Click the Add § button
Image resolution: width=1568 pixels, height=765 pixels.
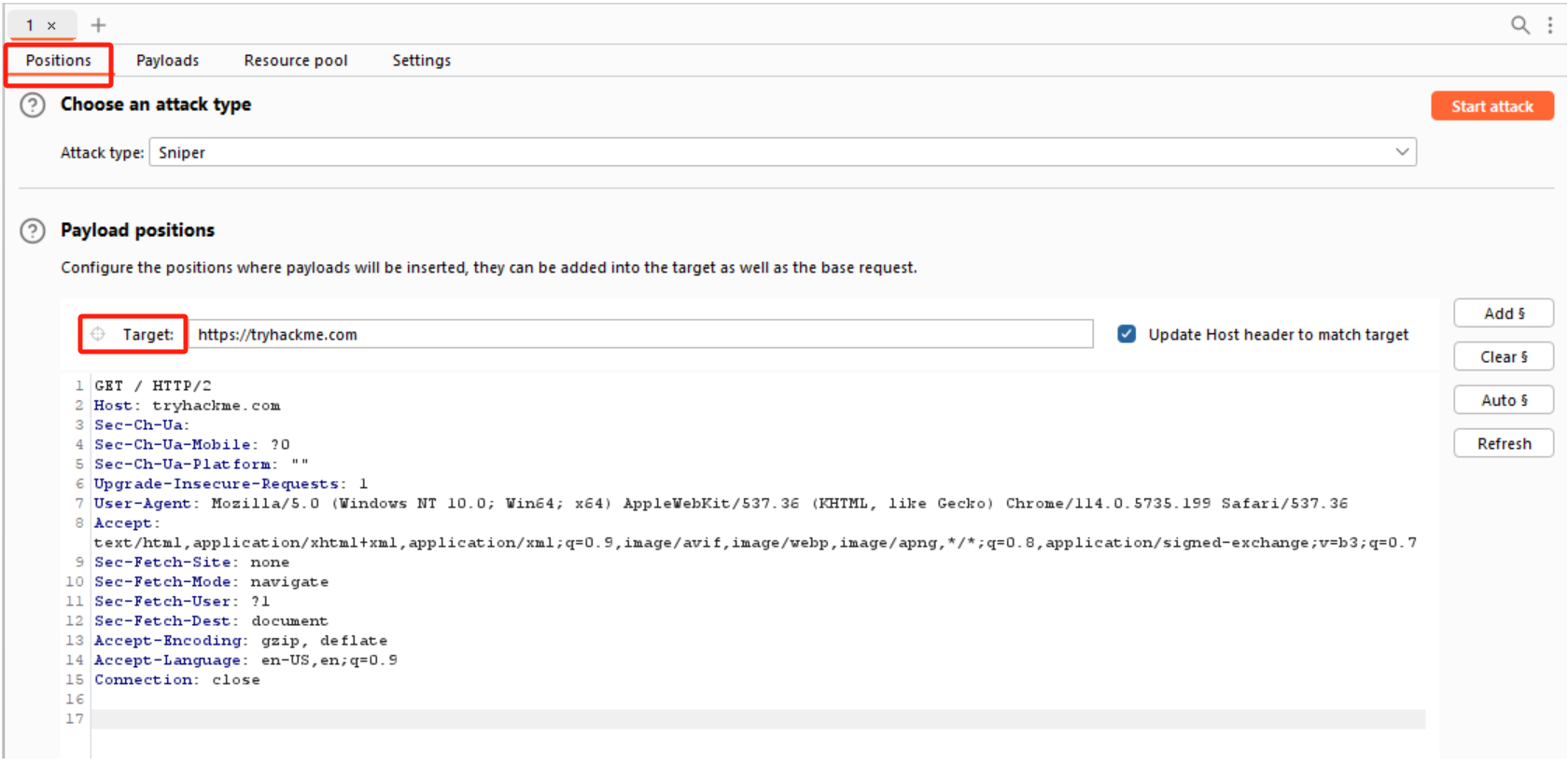coord(1503,313)
